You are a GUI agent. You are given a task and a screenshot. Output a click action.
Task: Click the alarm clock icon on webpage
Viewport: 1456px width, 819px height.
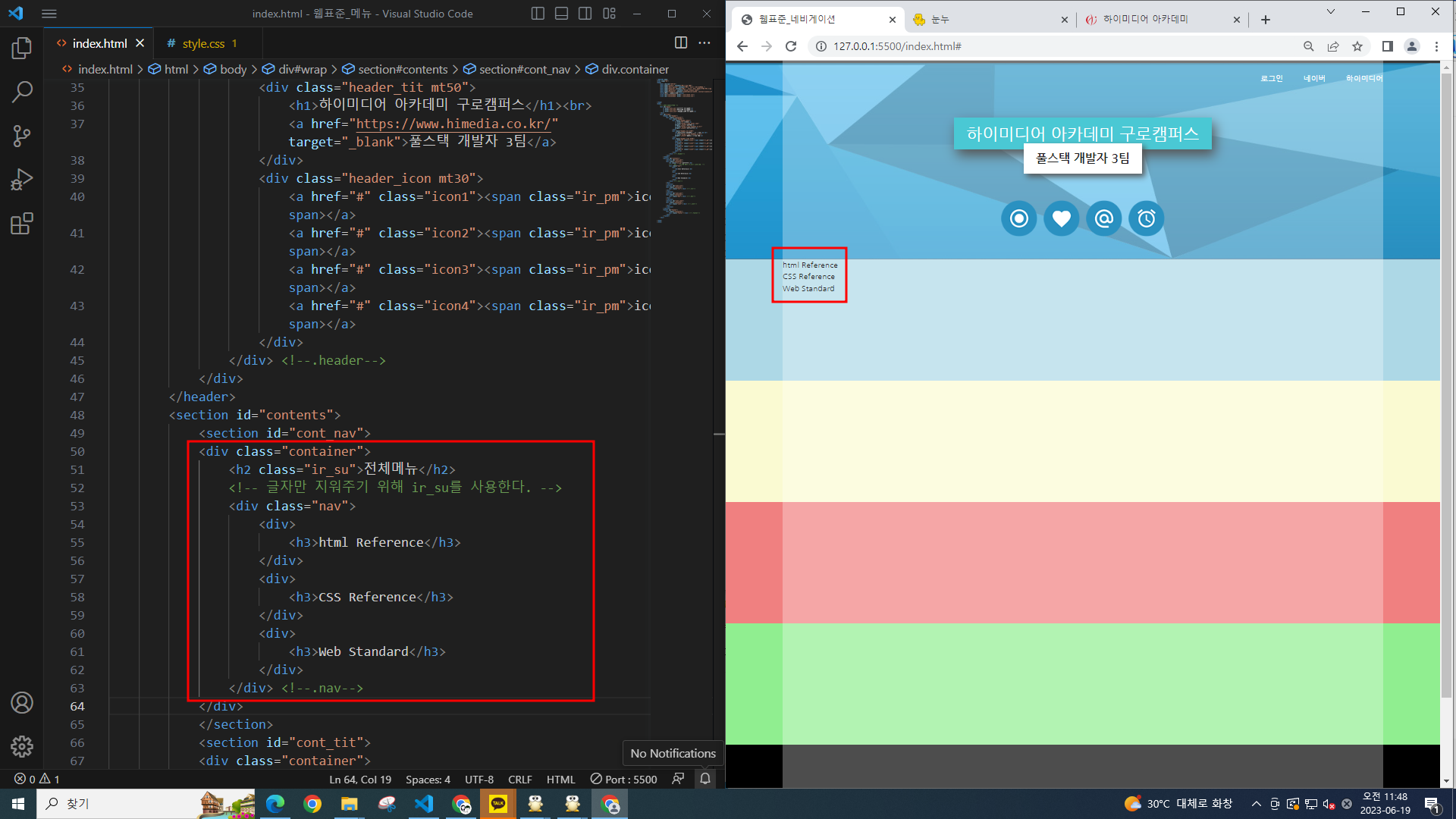[x=1146, y=219]
